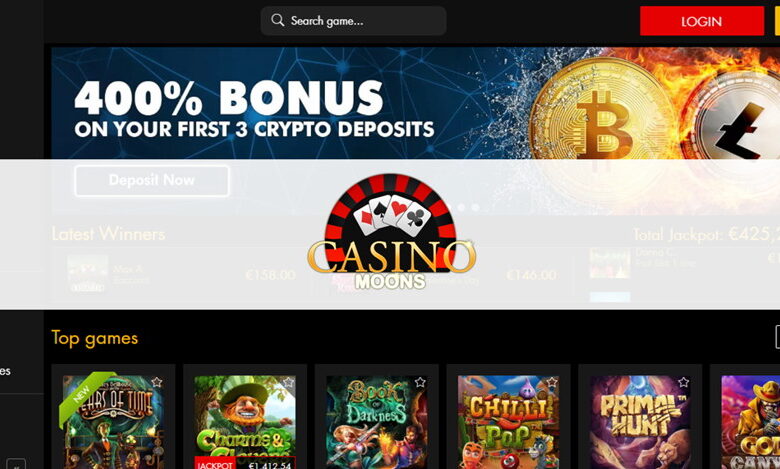Click the Top games heading

point(95,338)
